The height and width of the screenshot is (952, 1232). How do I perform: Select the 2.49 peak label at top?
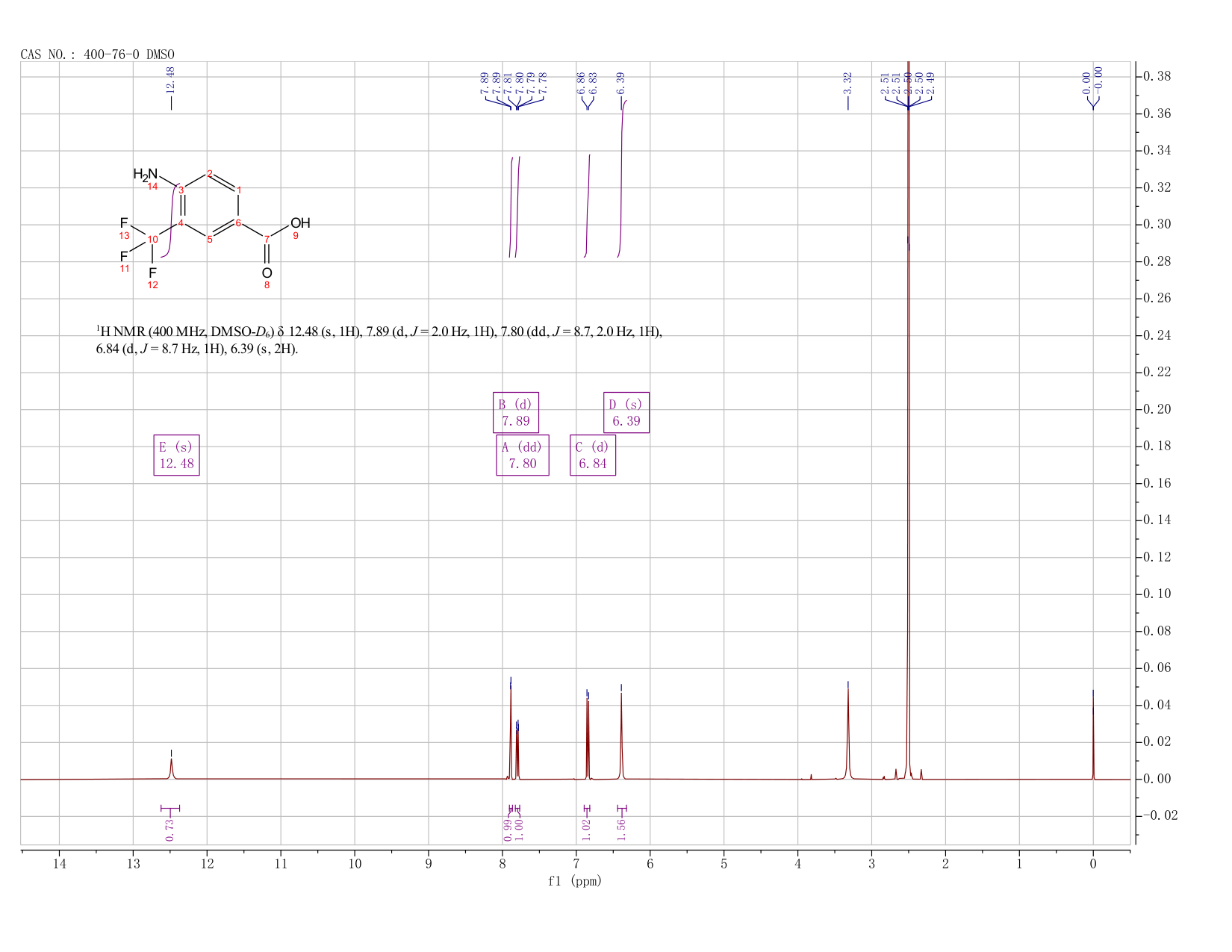click(931, 83)
